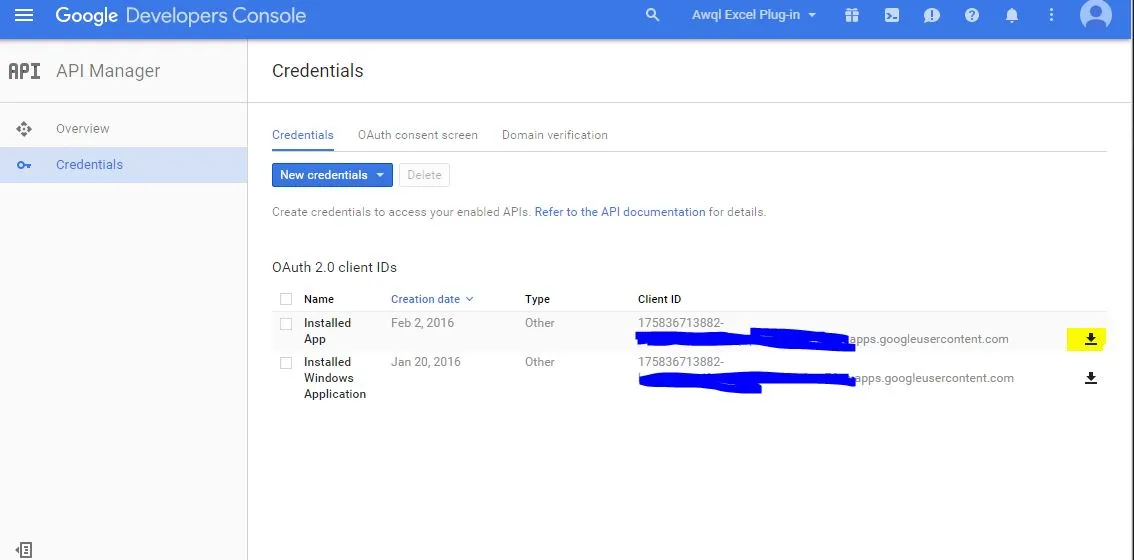1134x560 pixels.
Task: Click the Jan 20, 2016 creation date
Action: coord(425,362)
